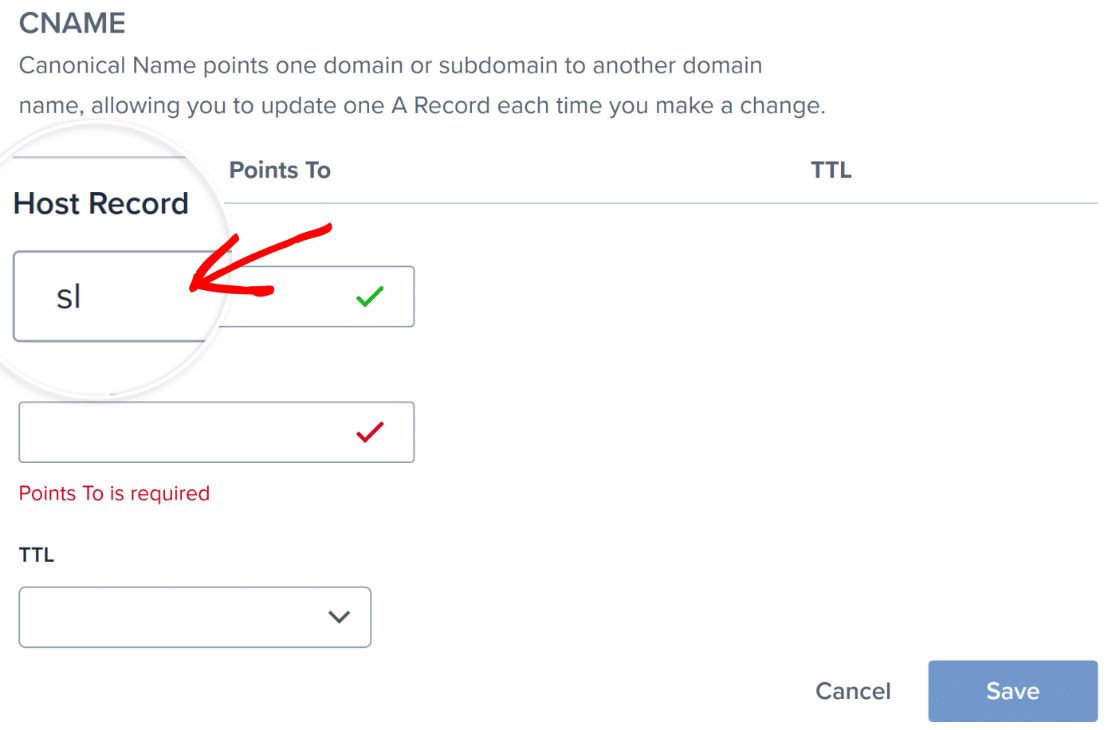Click the CNAME section heading
This screenshot has width=1116, height=730.
pyautogui.click(x=72, y=23)
